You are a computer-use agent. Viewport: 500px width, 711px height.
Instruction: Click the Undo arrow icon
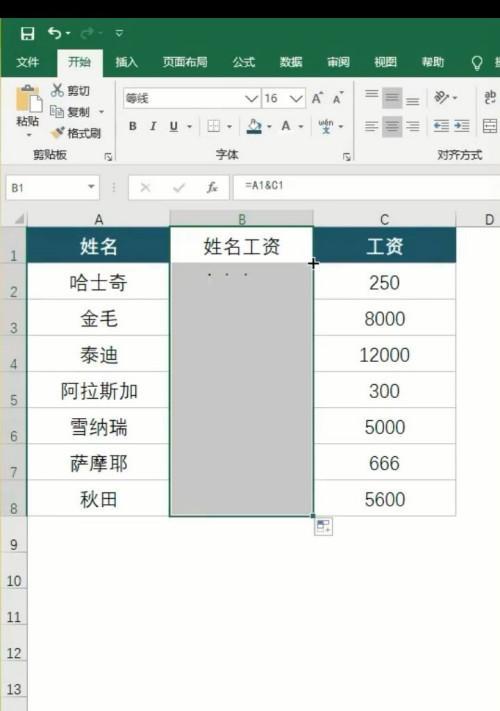coord(55,33)
